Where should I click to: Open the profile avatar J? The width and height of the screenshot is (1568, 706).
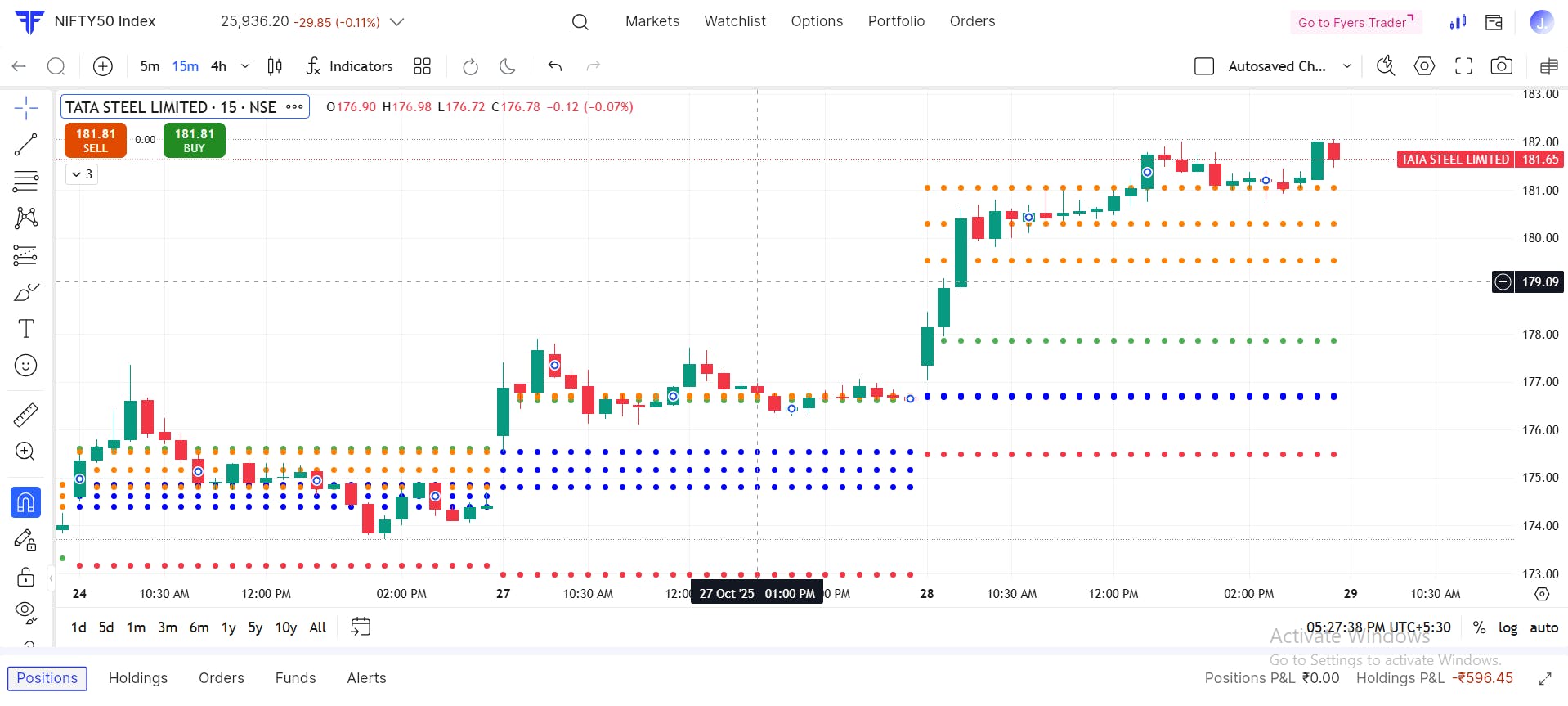coord(1542,22)
